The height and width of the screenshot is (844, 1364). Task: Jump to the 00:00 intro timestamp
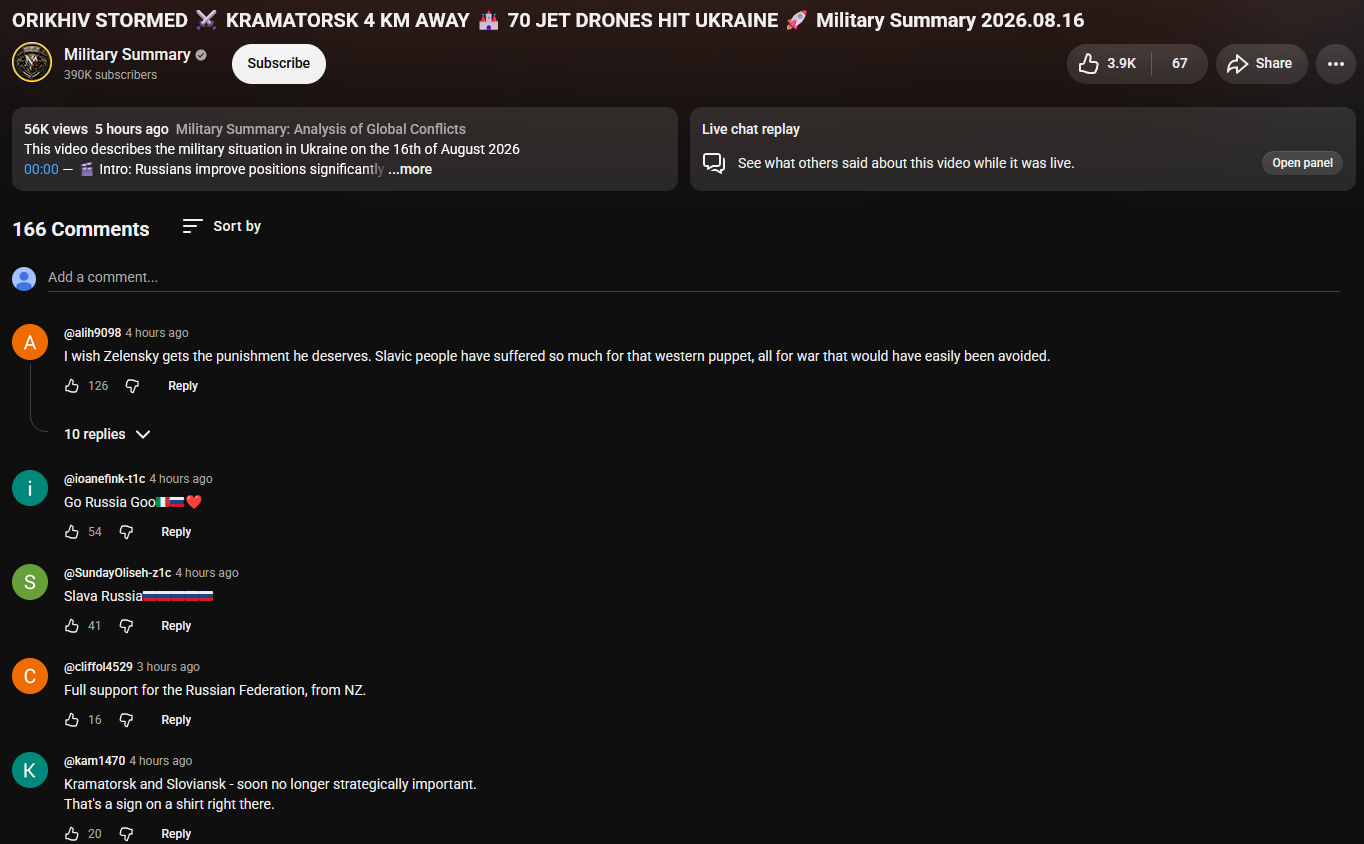[x=41, y=169]
